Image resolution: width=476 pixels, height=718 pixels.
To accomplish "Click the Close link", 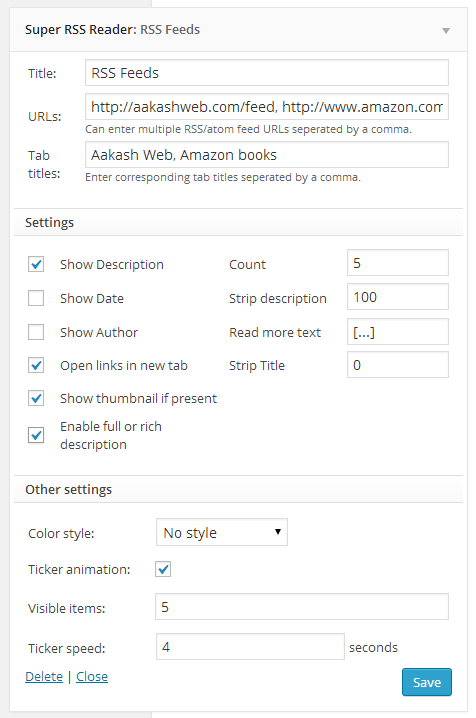I will click(x=92, y=676).
